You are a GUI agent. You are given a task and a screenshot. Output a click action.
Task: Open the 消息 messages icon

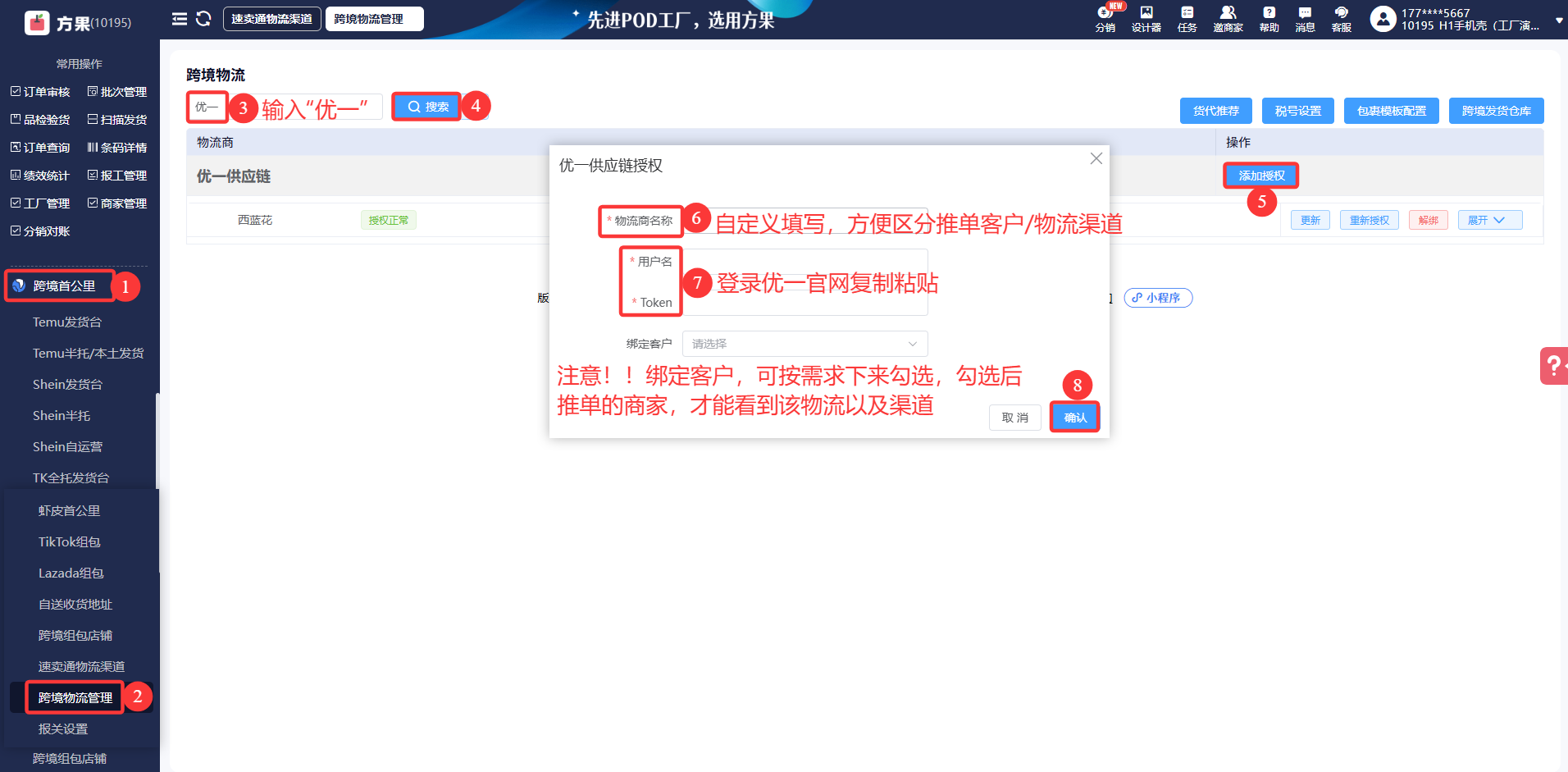pos(1305,19)
